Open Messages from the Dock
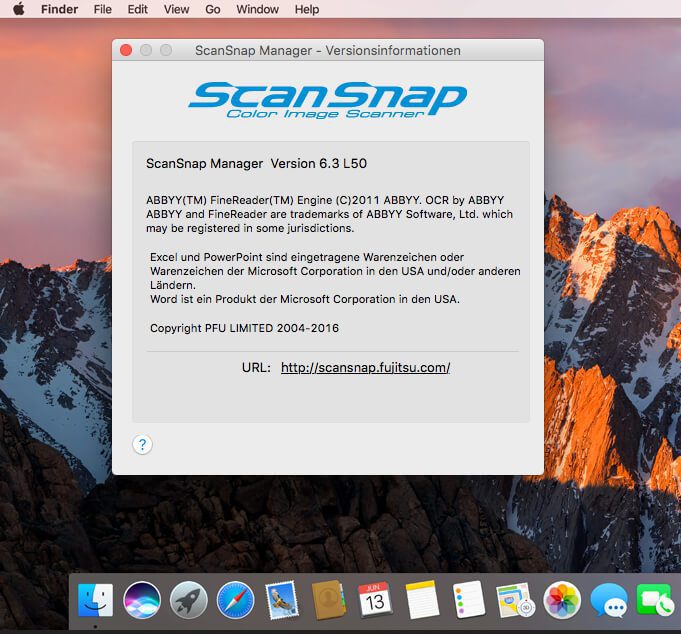 [x=609, y=601]
